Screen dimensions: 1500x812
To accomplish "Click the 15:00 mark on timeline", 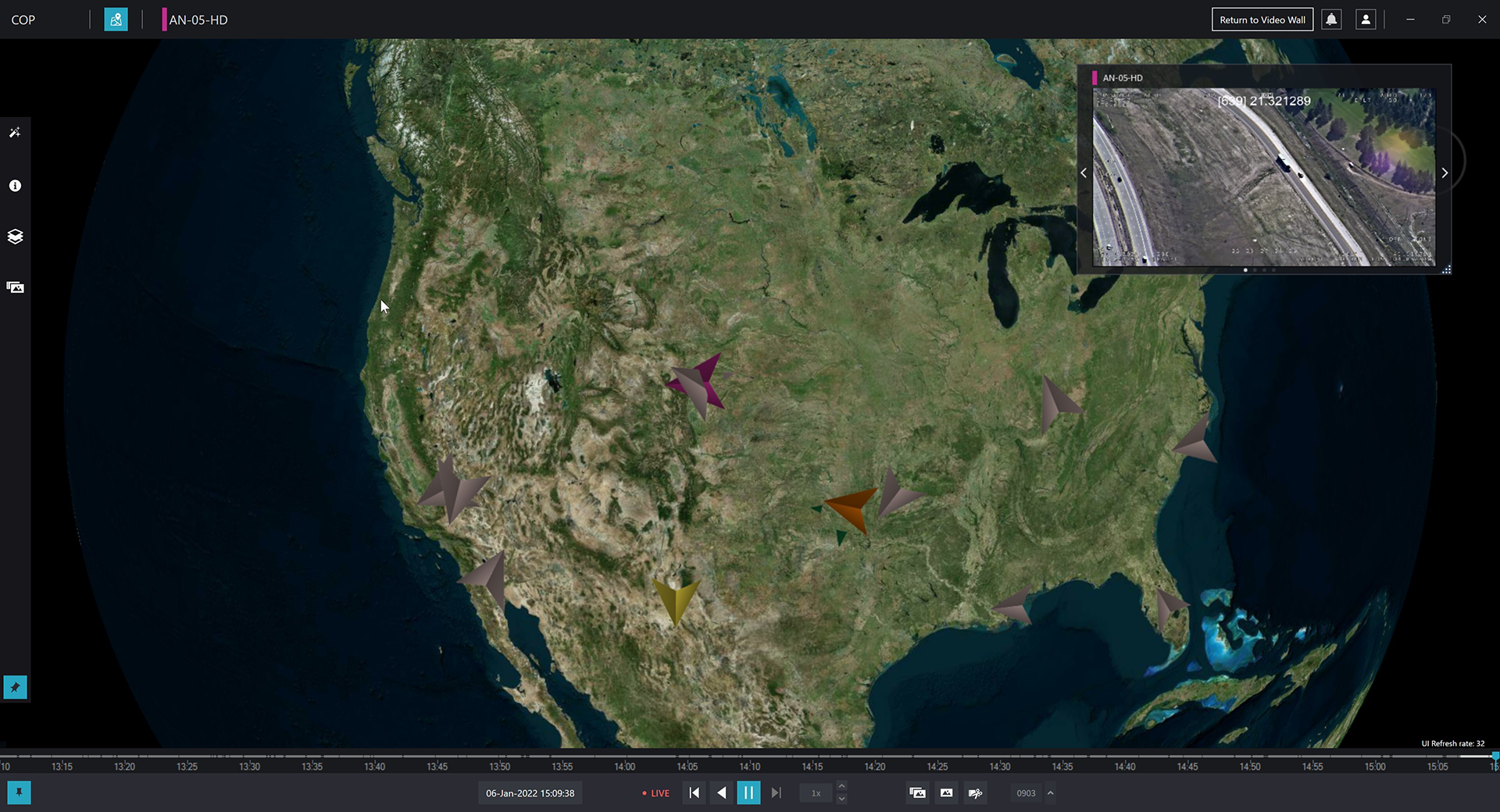I will (x=1375, y=766).
